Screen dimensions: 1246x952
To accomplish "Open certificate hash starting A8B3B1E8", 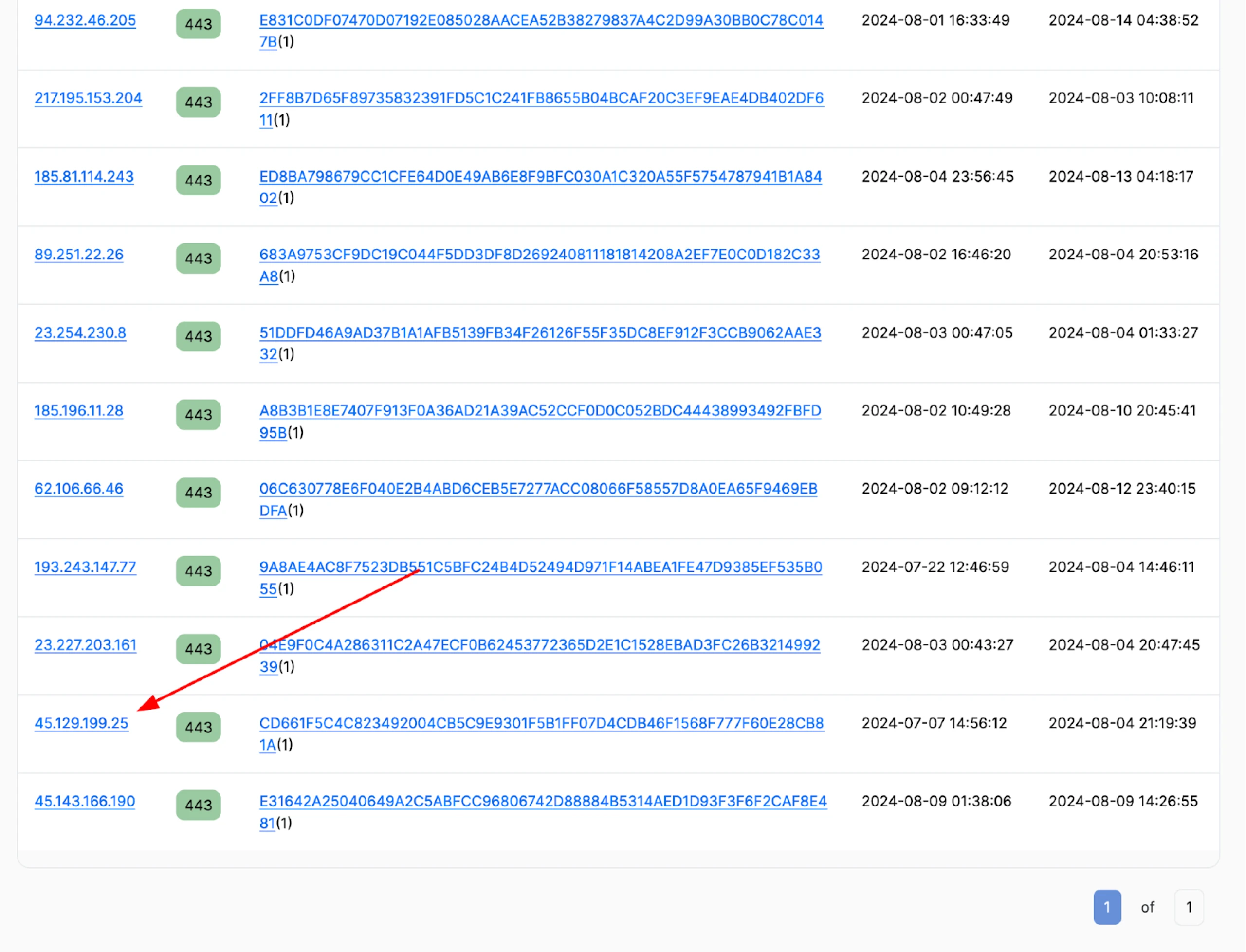I will point(540,422).
